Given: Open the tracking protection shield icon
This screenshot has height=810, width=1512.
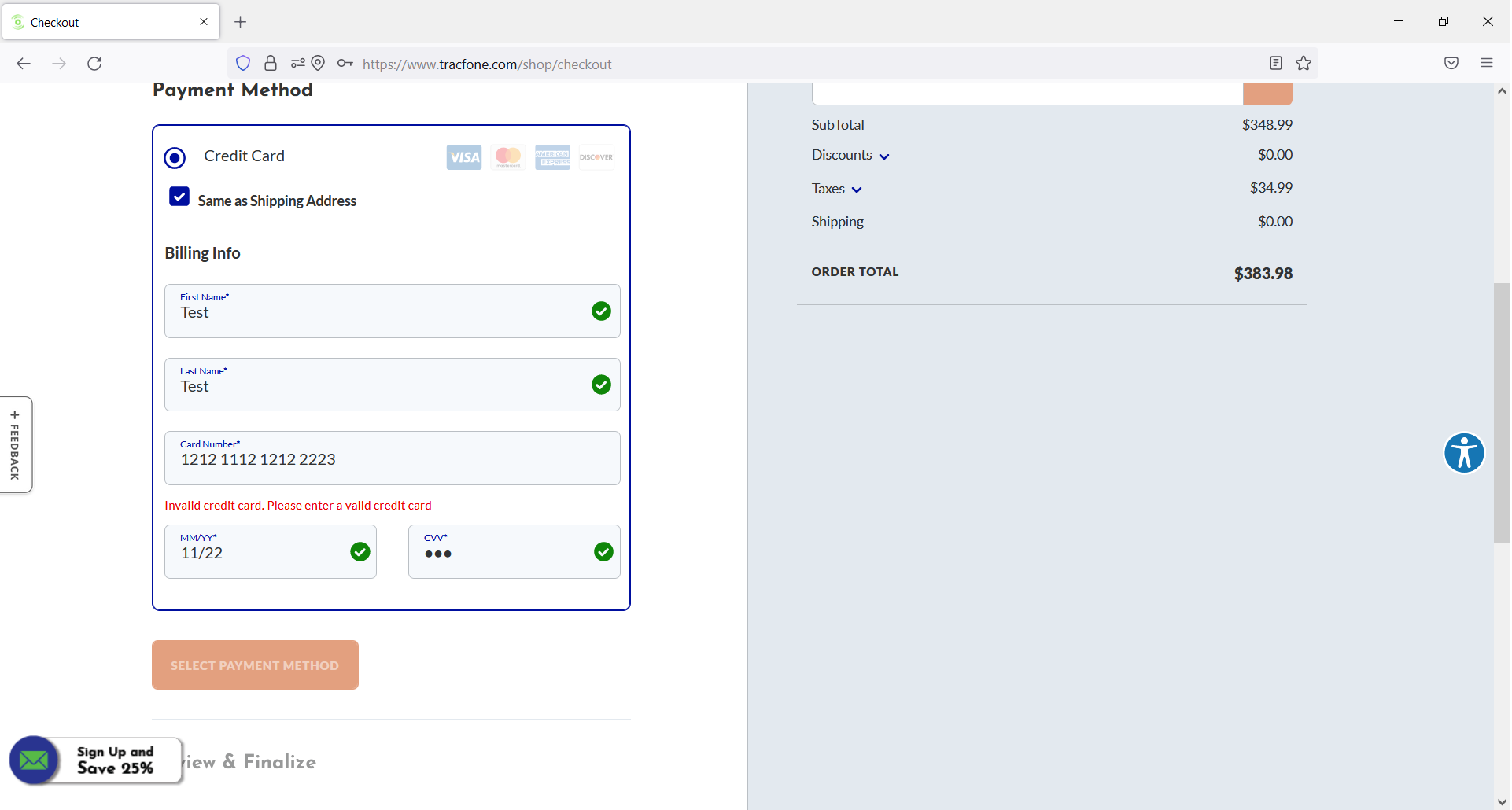Looking at the screenshot, I should (243, 63).
